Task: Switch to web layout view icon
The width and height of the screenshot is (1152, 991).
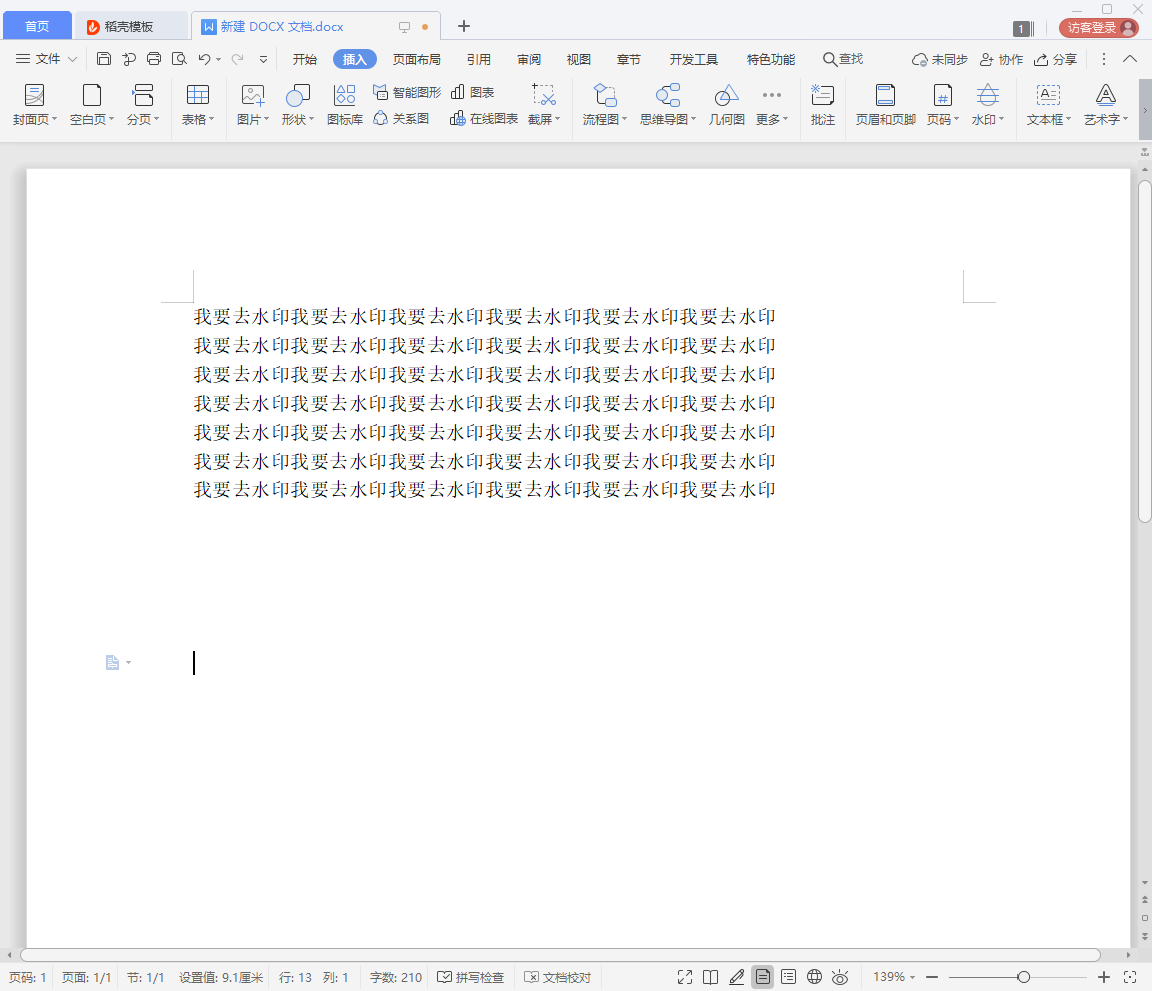Action: [x=814, y=977]
